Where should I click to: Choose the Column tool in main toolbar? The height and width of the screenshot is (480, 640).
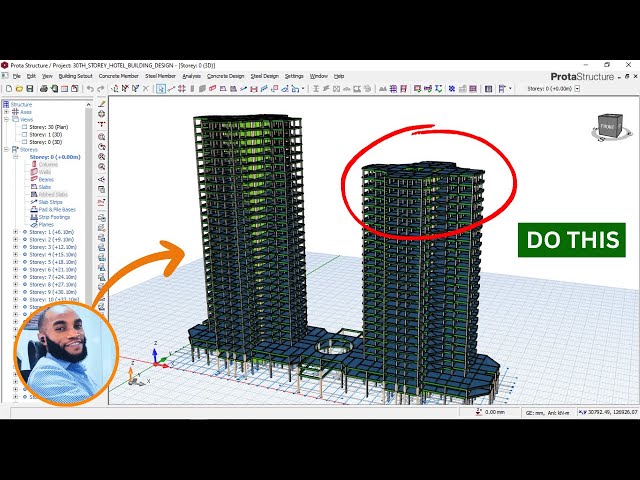click(x=192, y=89)
